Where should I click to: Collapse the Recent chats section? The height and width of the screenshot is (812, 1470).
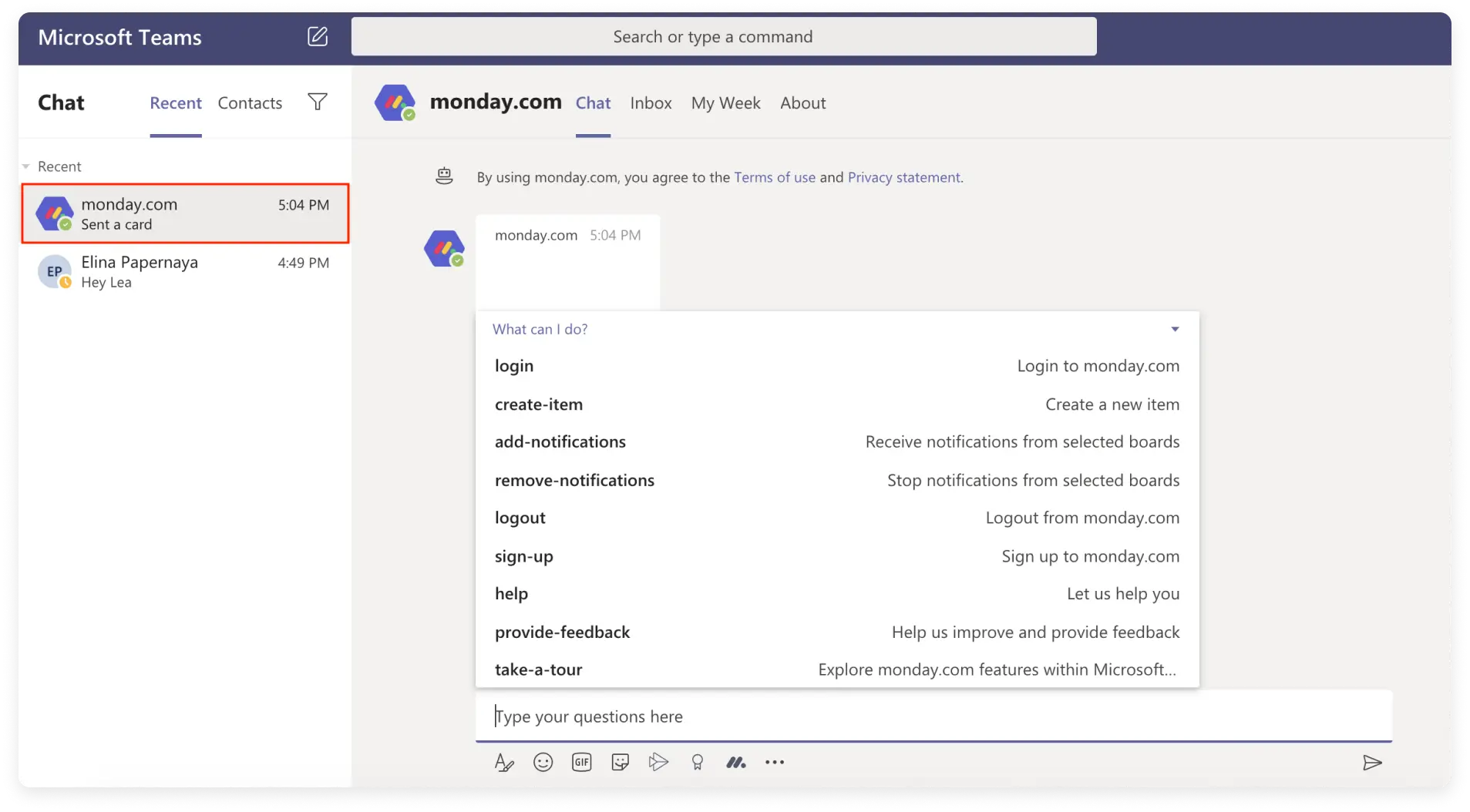(26, 166)
